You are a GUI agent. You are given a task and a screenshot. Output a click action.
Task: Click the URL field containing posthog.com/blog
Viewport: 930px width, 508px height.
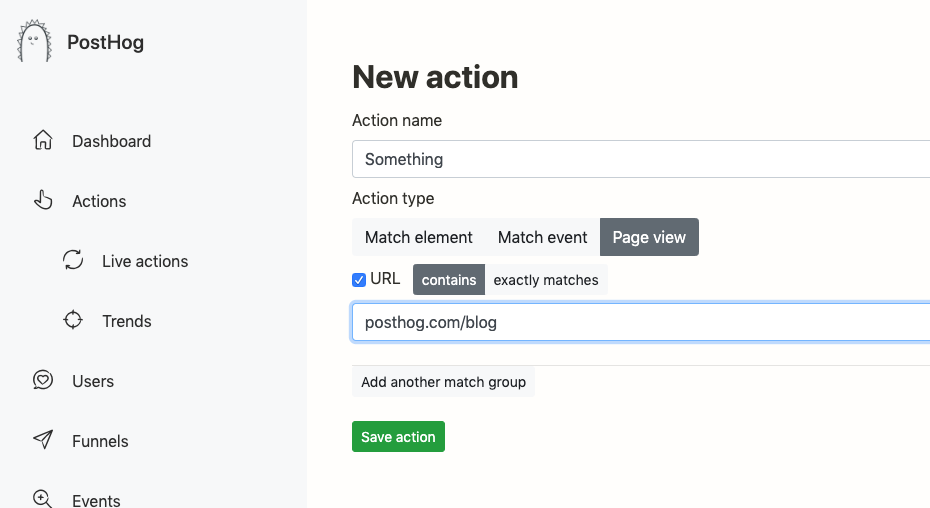[x=640, y=322]
